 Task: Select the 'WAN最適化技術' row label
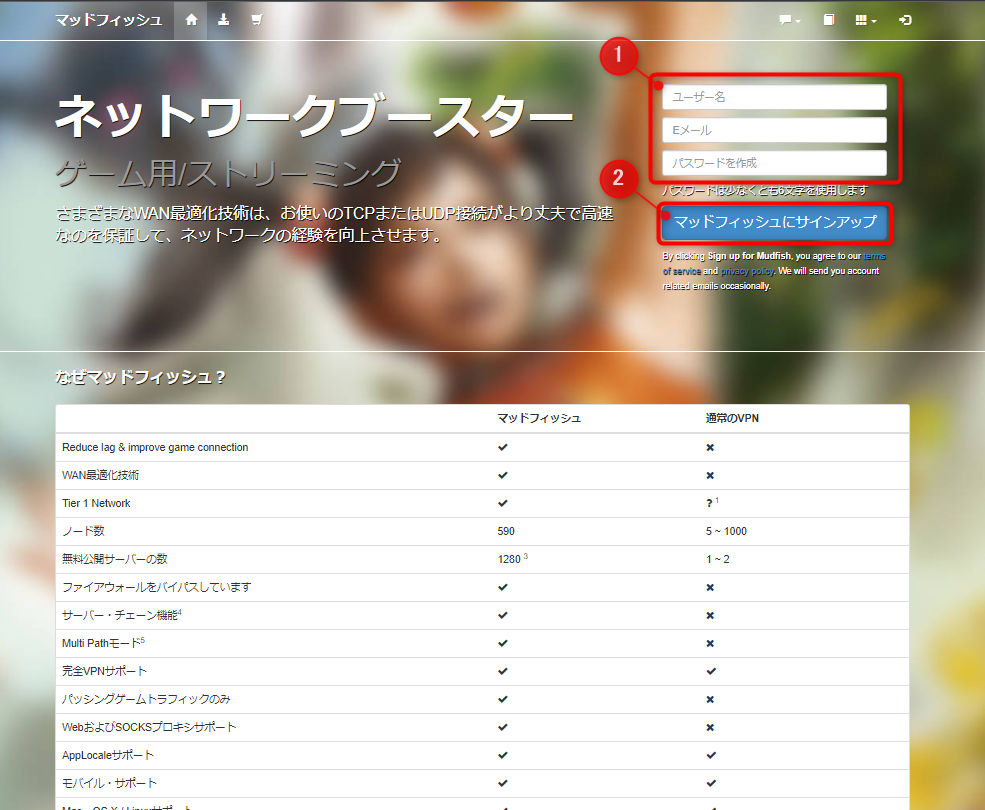101,475
